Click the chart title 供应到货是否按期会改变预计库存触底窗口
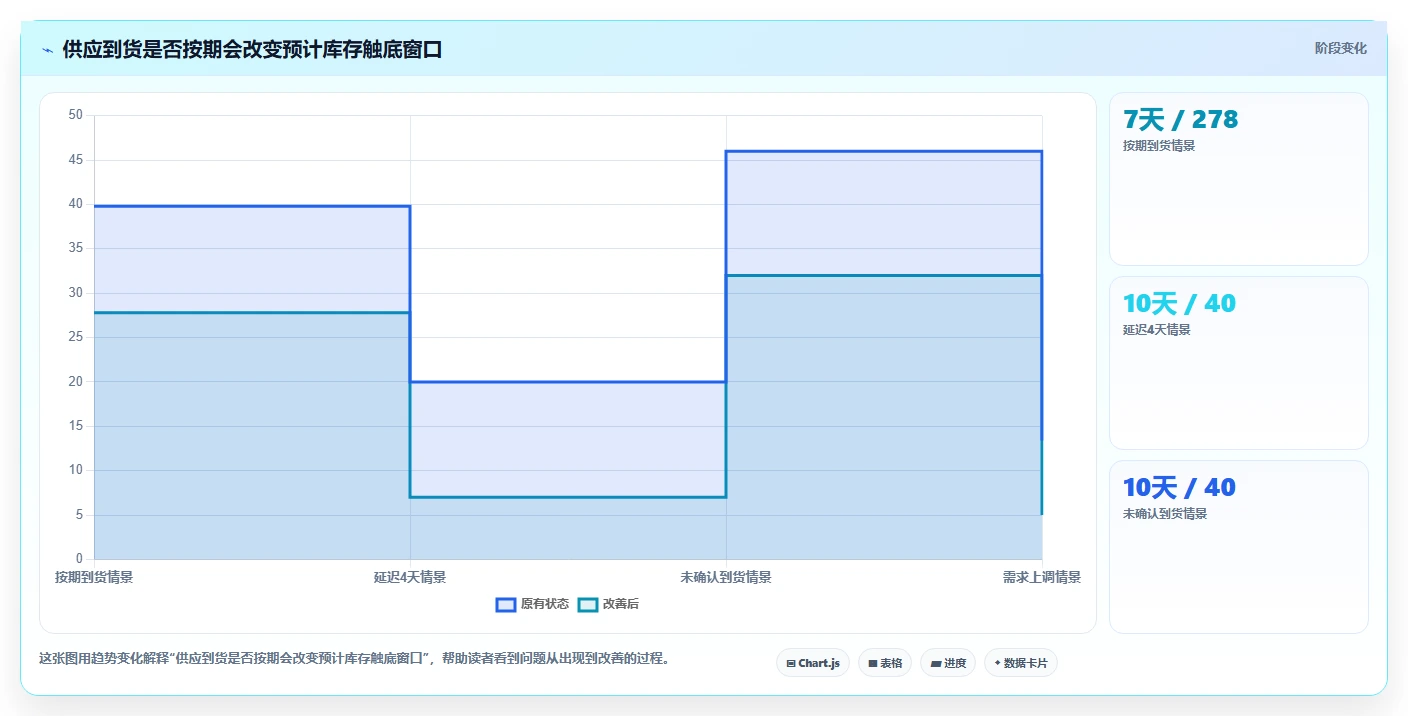 (252, 50)
